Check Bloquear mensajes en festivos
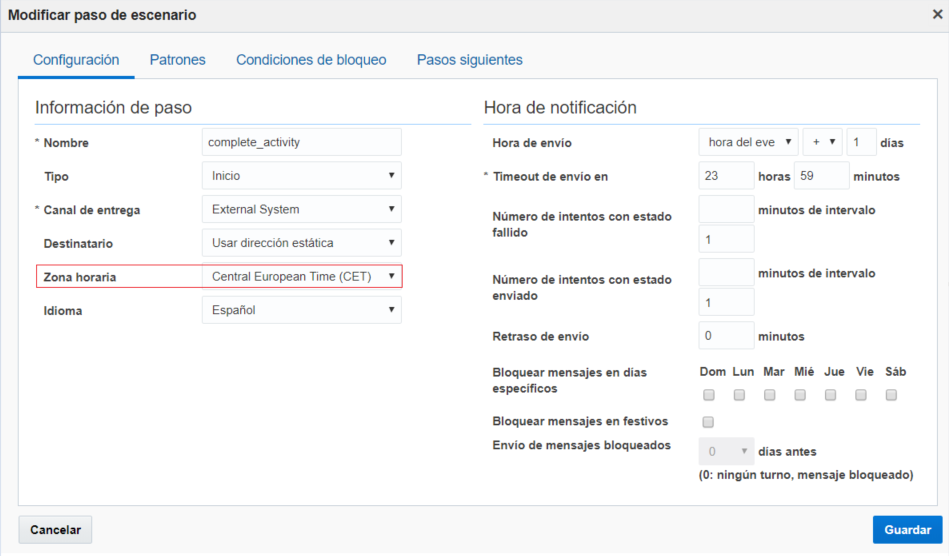Viewport: 949px width, 556px height. click(x=708, y=422)
